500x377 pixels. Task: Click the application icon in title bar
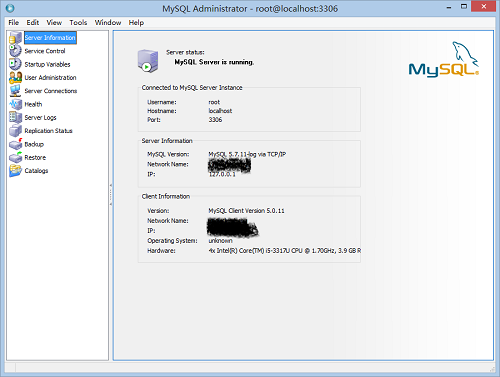point(10,8)
